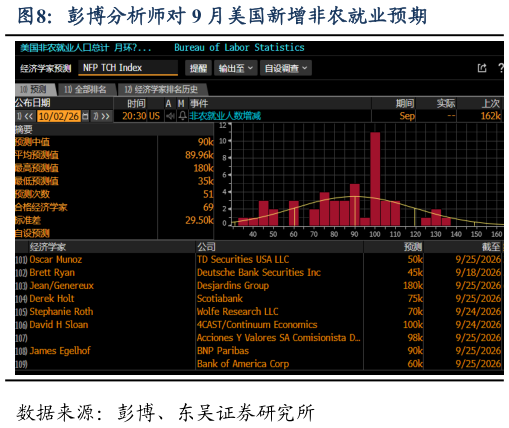Click Scotiabank company cell
509x428 pixels.
click(220, 299)
